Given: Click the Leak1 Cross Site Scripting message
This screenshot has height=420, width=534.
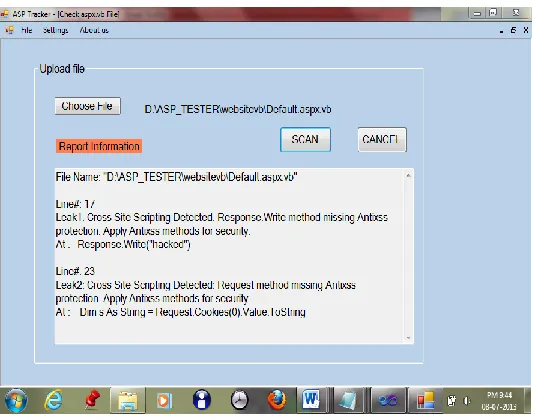Looking at the screenshot, I should click(221, 224).
